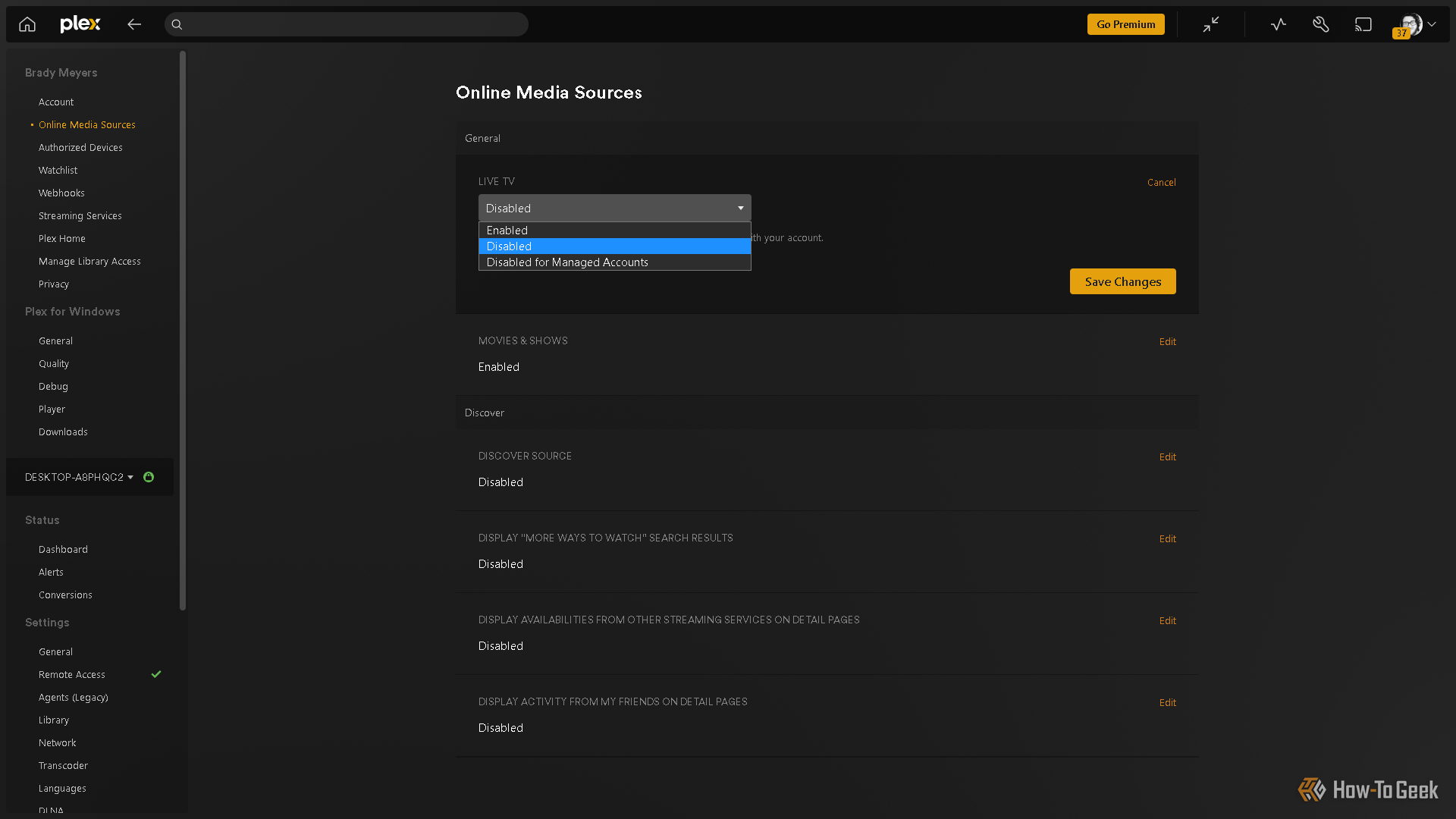Click the Remote Access checkmark toggle
This screenshot has height=819, width=1456.
point(156,674)
